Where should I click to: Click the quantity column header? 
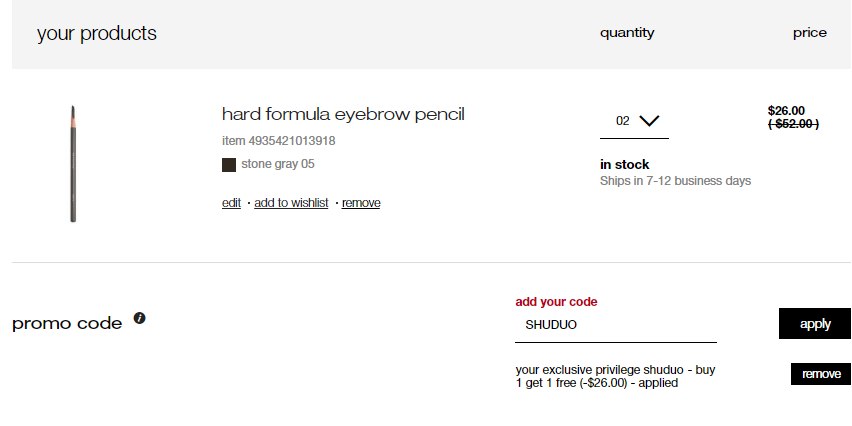tap(627, 33)
